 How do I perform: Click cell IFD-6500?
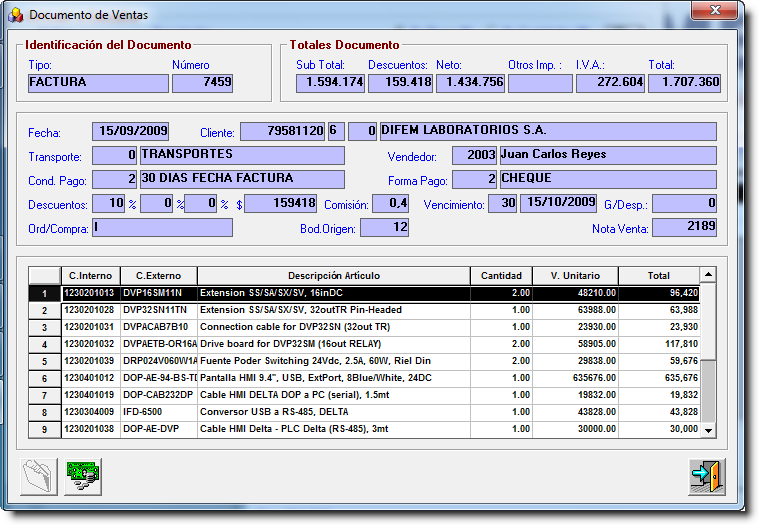pyautogui.click(x=159, y=412)
